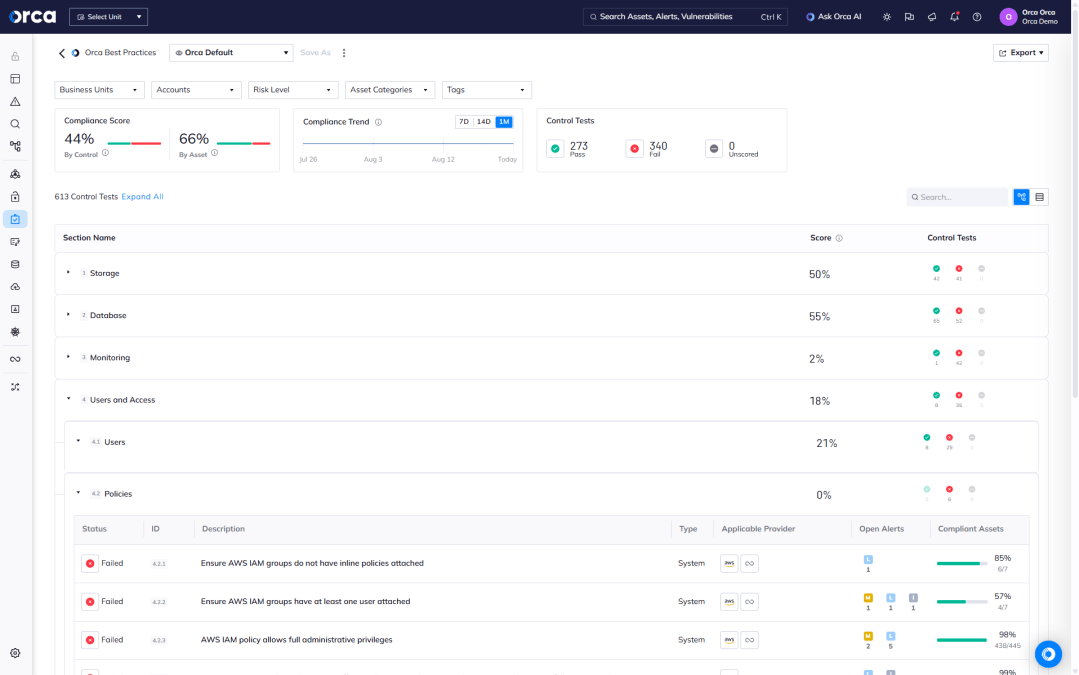Open settings gear in the left sidebar
1079x675 pixels.
(15, 653)
